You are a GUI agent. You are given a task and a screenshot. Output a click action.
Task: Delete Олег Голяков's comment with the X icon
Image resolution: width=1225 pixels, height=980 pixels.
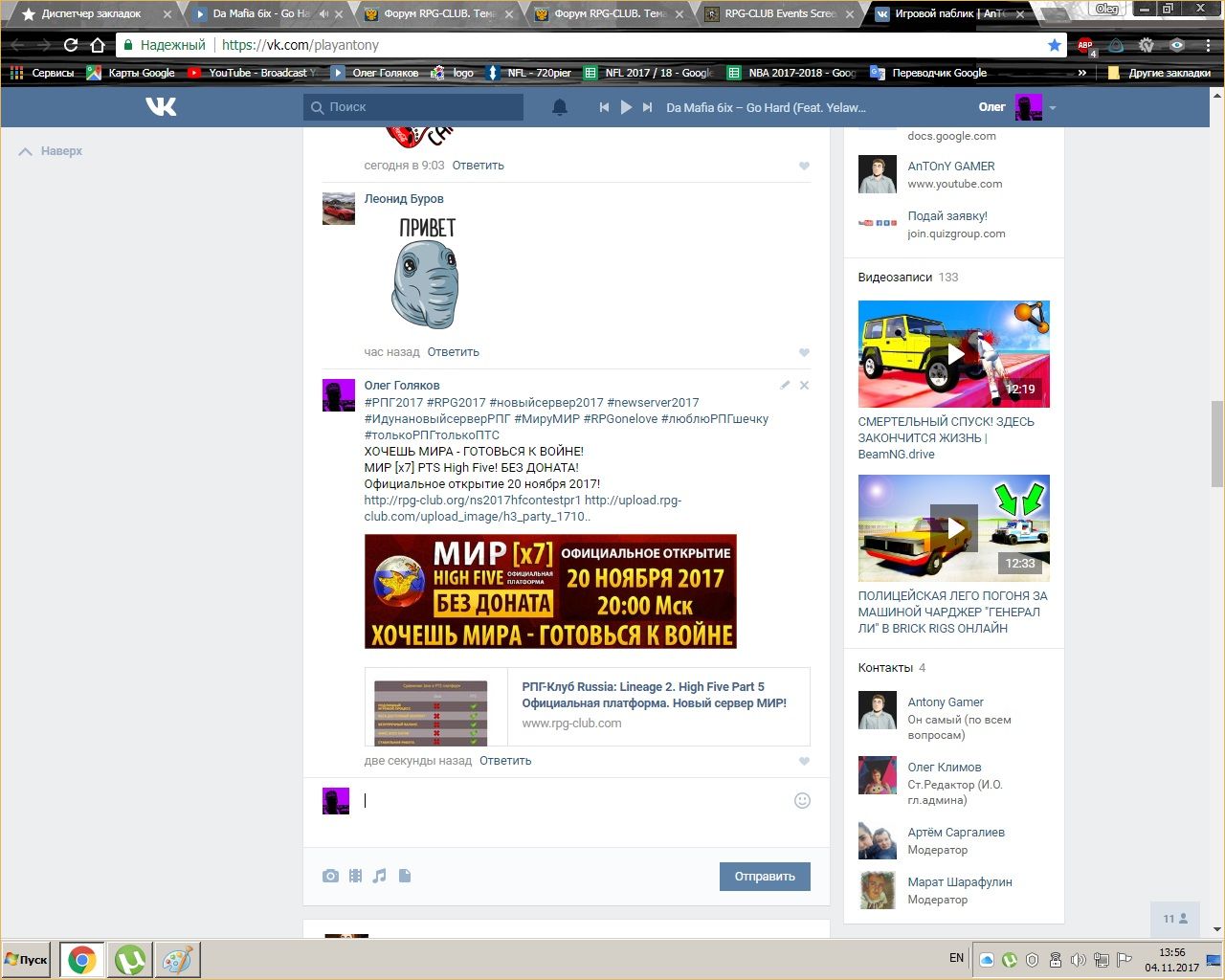pyautogui.click(x=804, y=385)
